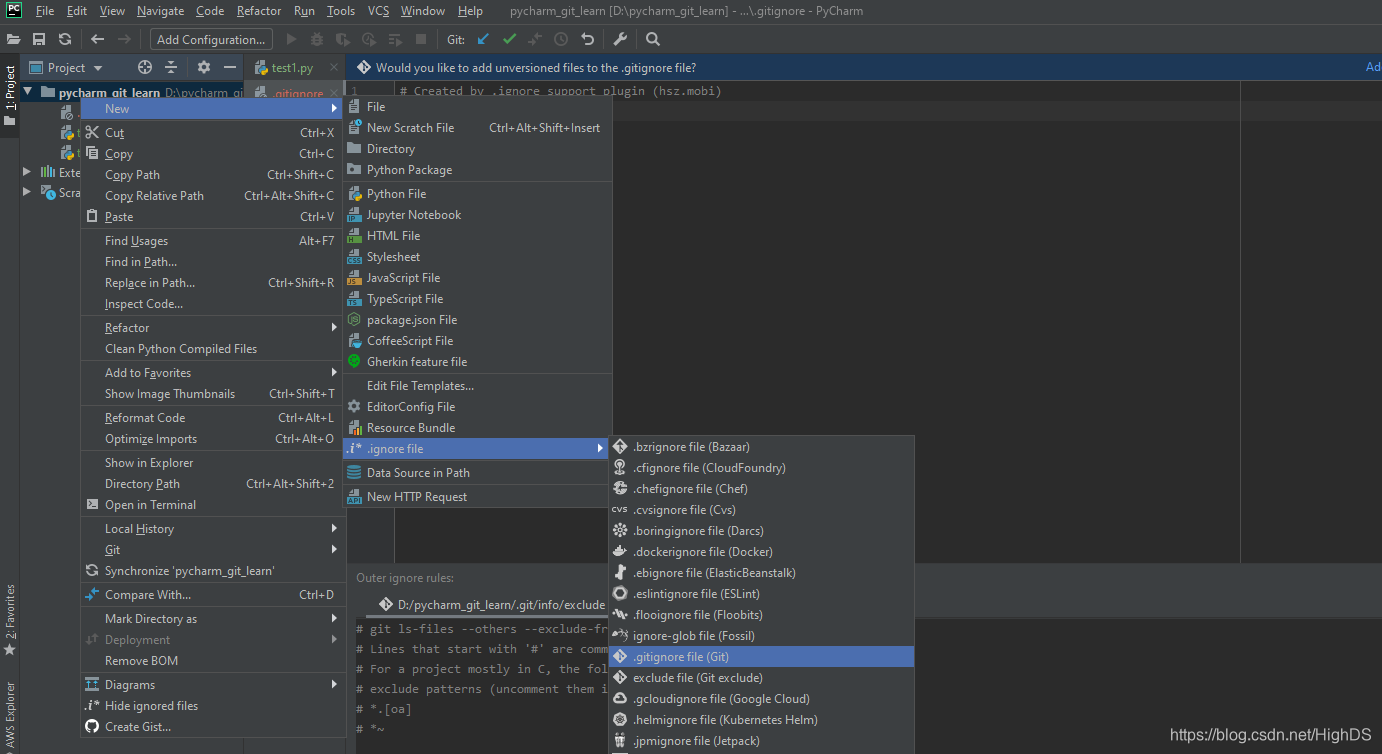Open the Add to Favorites submenu
This screenshot has width=1382, height=754.
coord(212,373)
